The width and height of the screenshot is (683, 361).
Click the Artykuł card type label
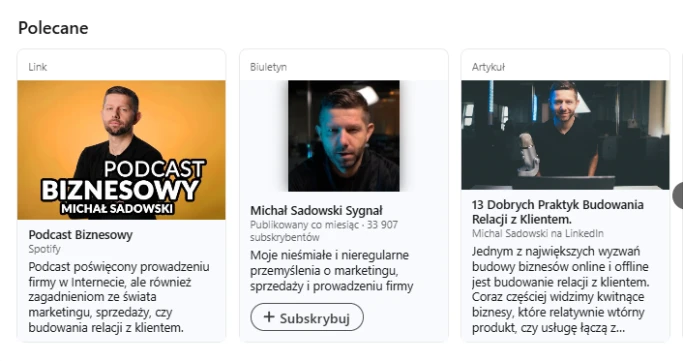[x=488, y=67]
